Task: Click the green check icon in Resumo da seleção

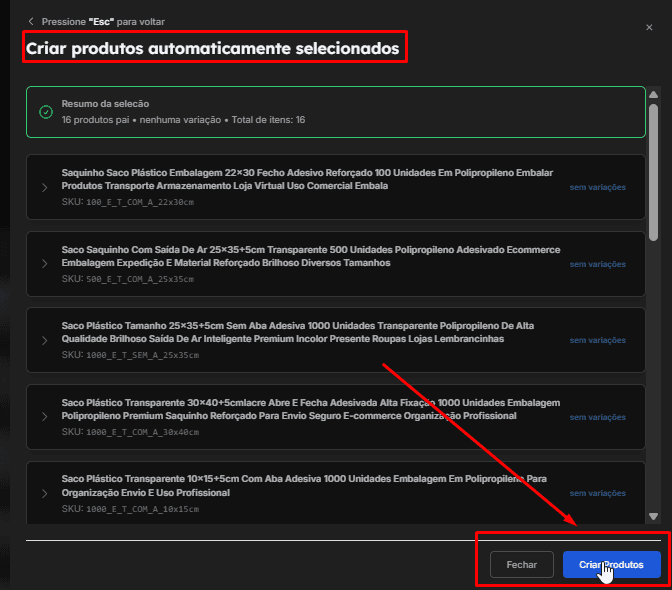Action: (x=45, y=111)
